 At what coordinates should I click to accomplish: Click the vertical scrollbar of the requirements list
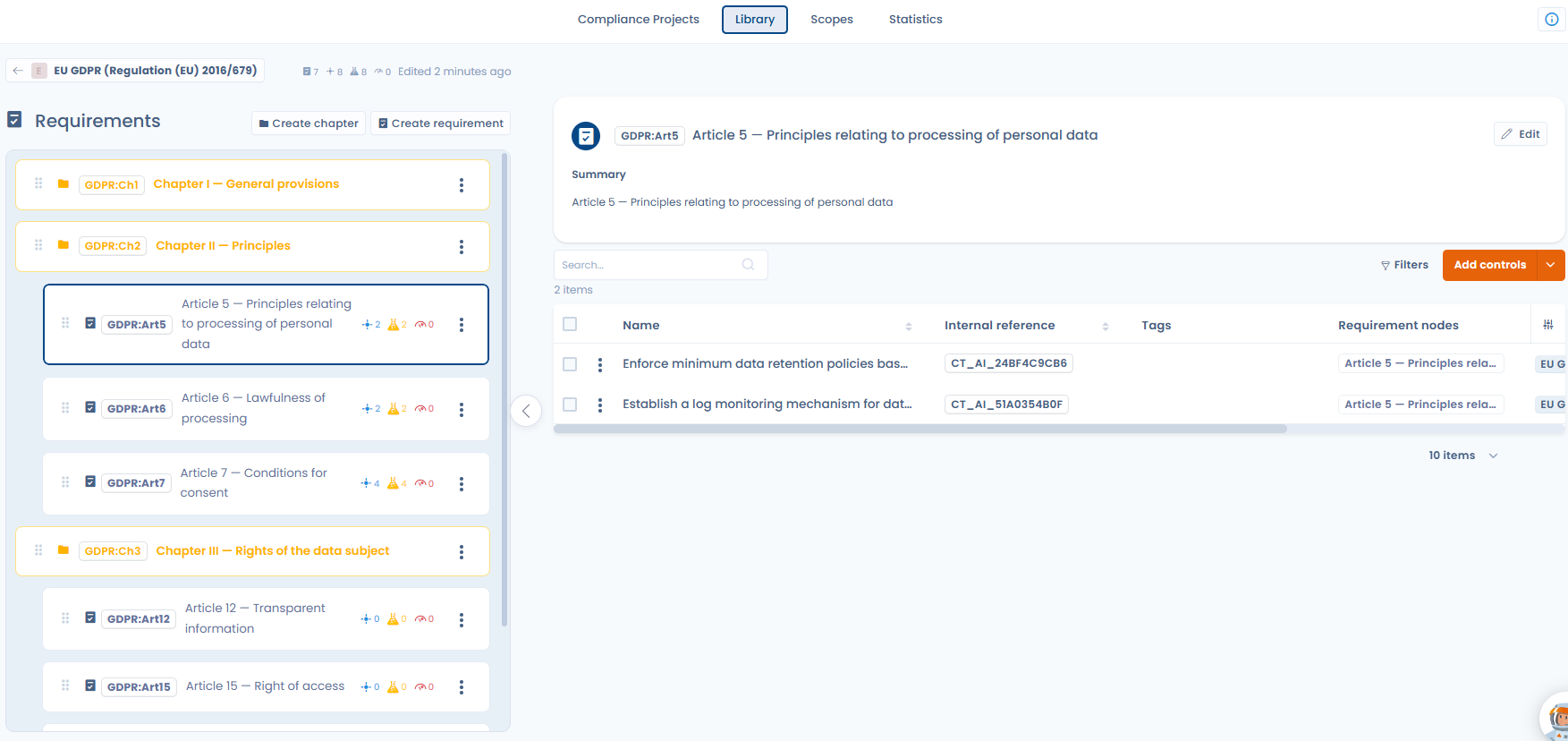(x=504, y=389)
